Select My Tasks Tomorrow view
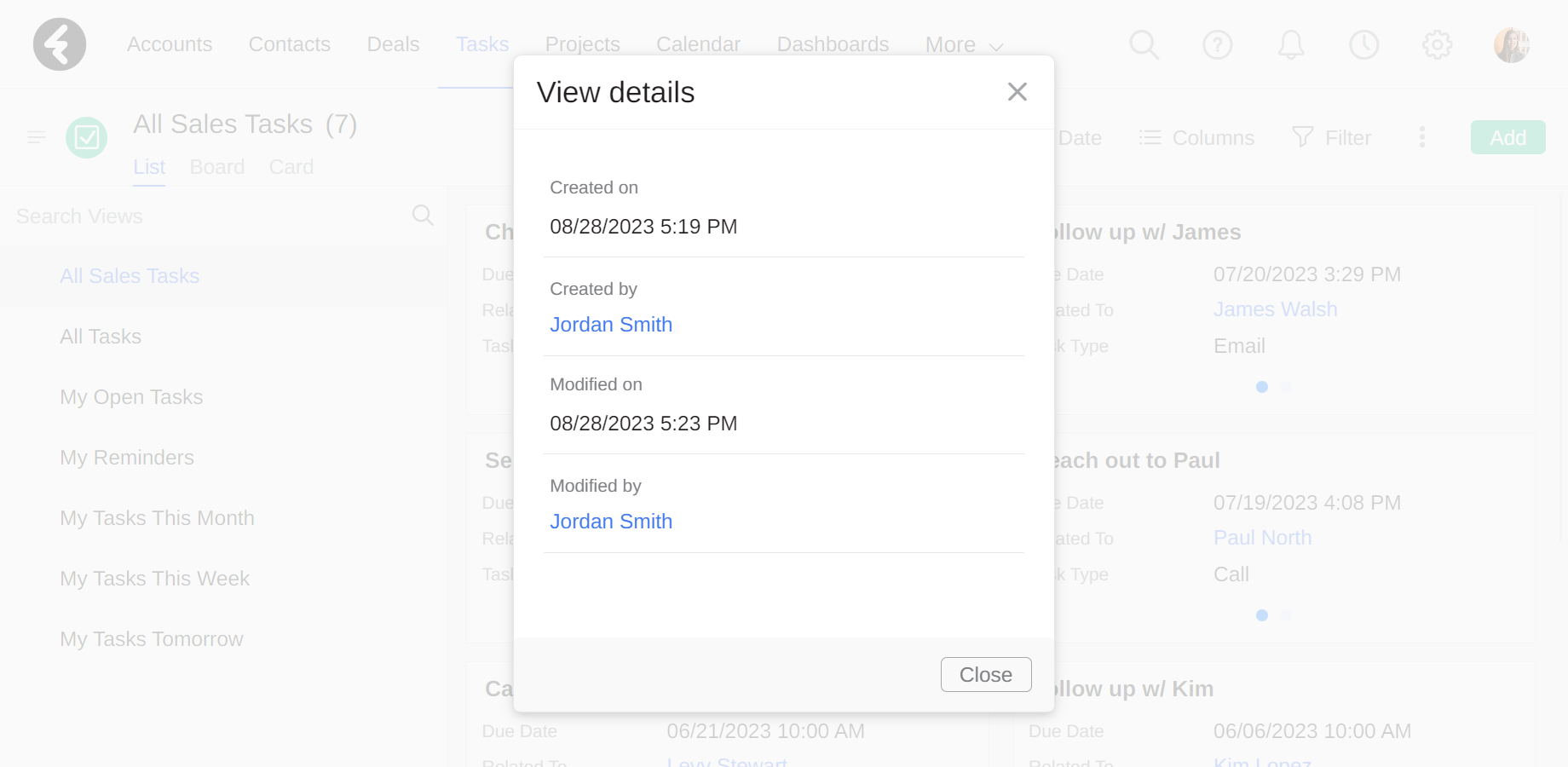This screenshot has height=767, width=1568. [x=152, y=639]
